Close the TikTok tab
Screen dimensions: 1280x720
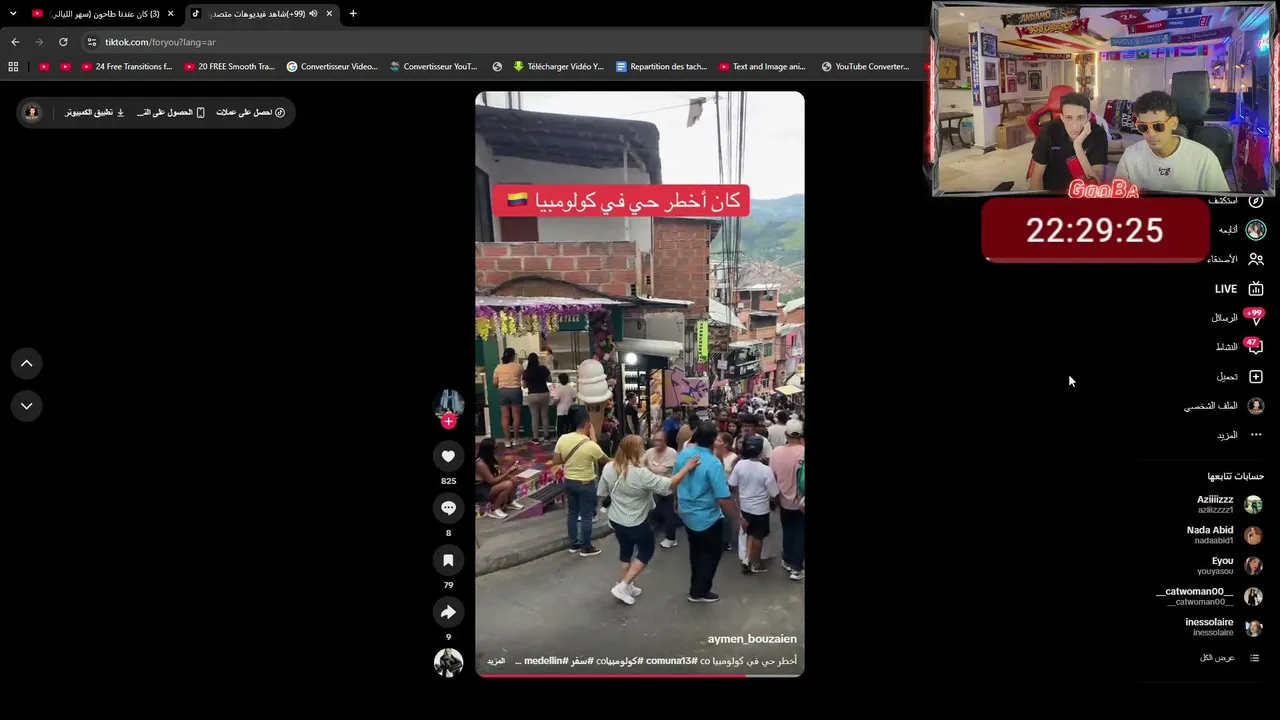[x=329, y=14]
